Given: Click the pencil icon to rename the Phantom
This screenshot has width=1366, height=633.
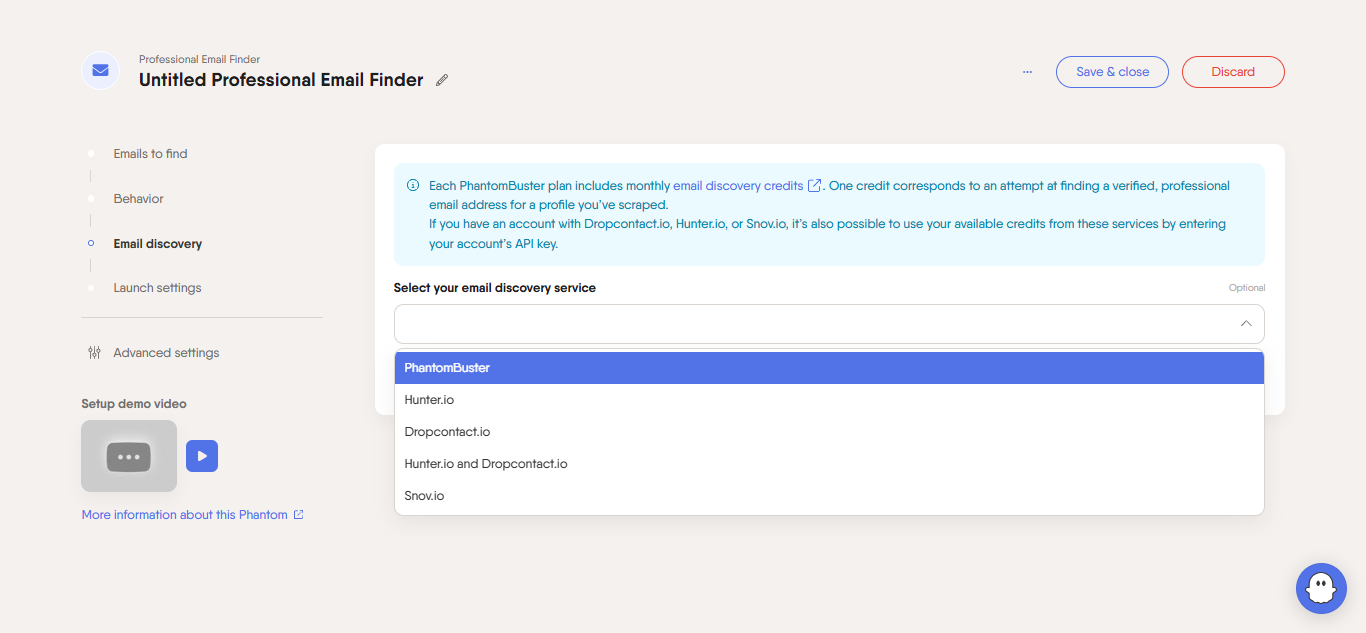Looking at the screenshot, I should [x=441, y=79].
